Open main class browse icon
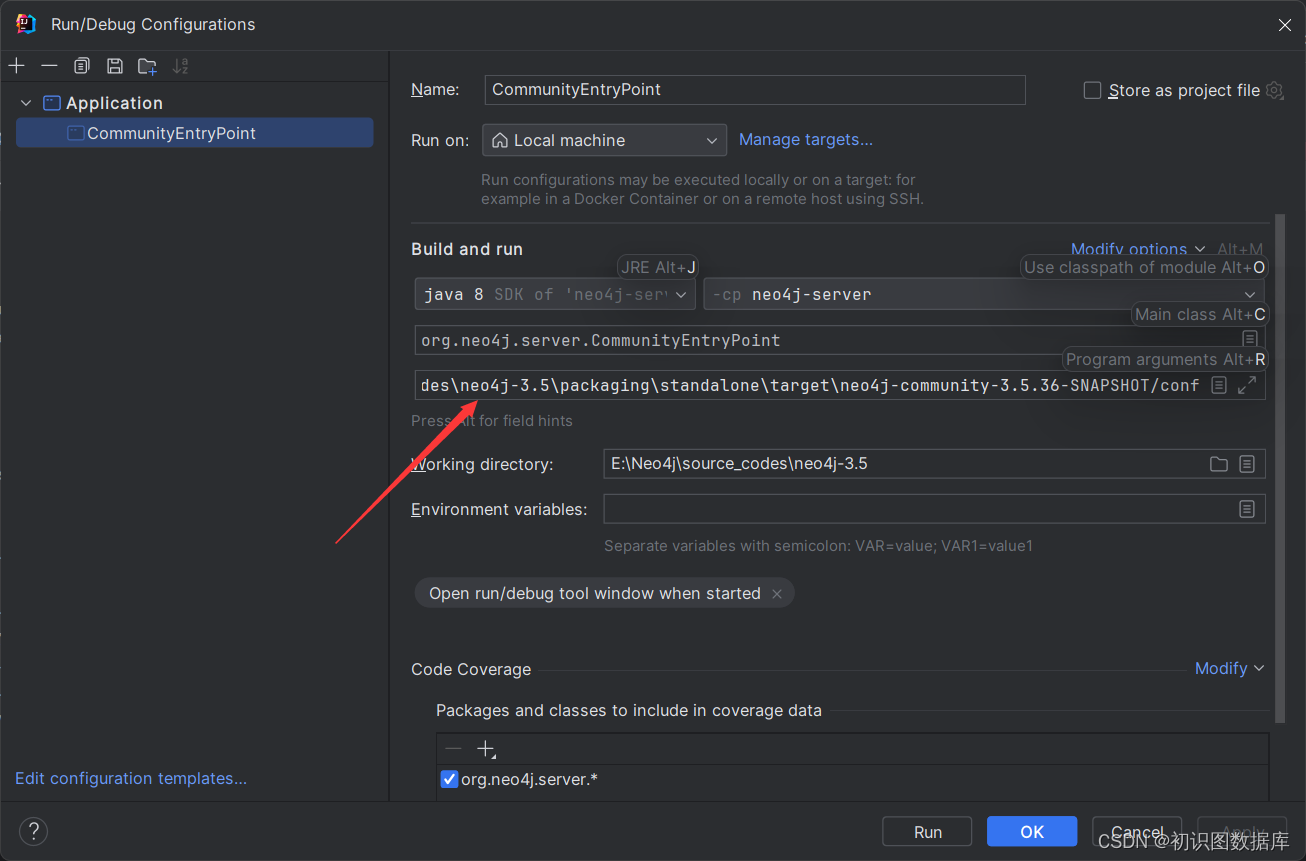 [1250, 340]
